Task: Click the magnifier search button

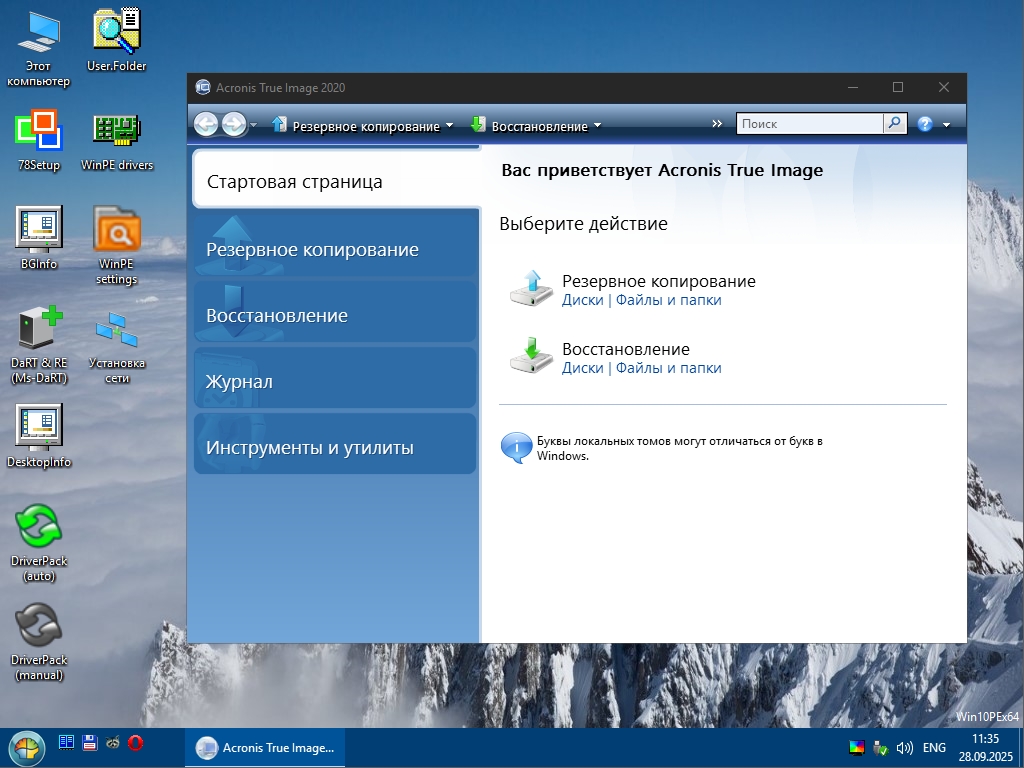Action: [x=894, y=124]
